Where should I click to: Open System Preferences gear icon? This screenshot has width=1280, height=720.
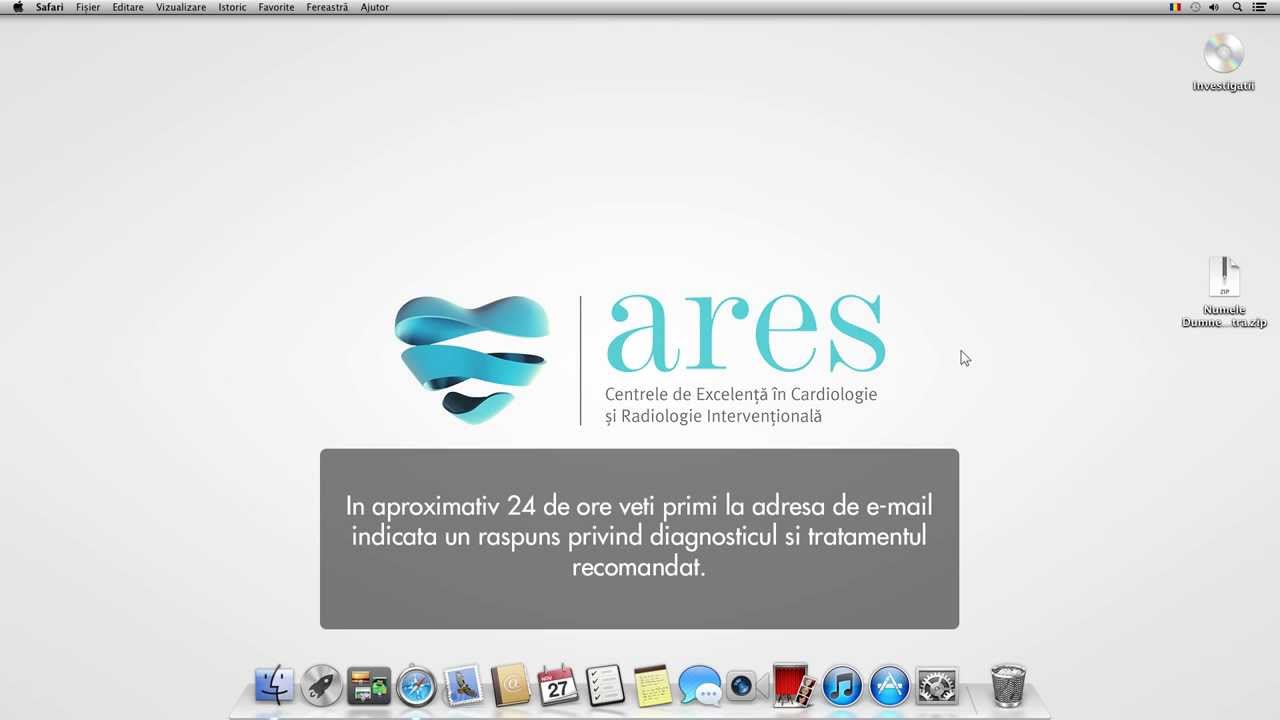pyautogui.click(x=937, y=686)
